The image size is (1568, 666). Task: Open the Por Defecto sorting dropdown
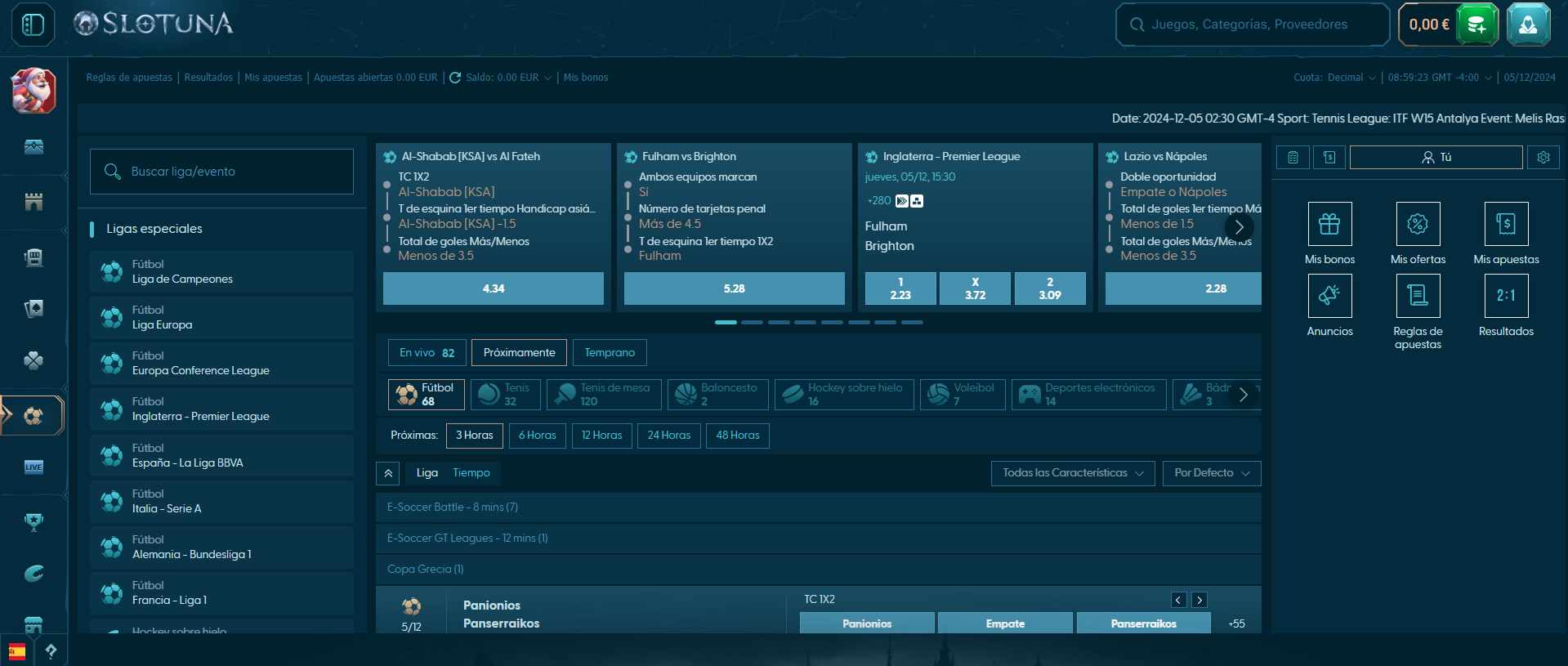coord(1212,473)
